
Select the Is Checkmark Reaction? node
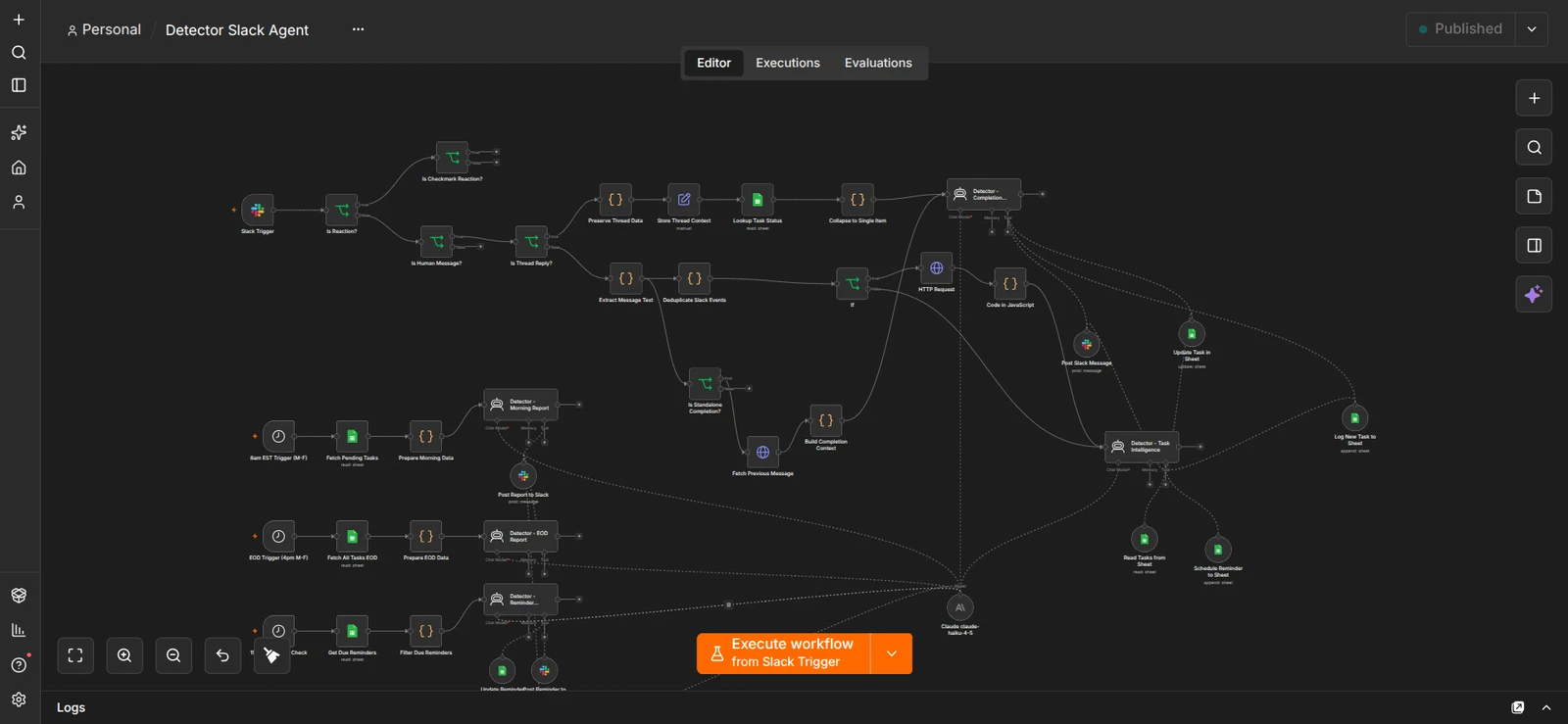coord(452,157)
